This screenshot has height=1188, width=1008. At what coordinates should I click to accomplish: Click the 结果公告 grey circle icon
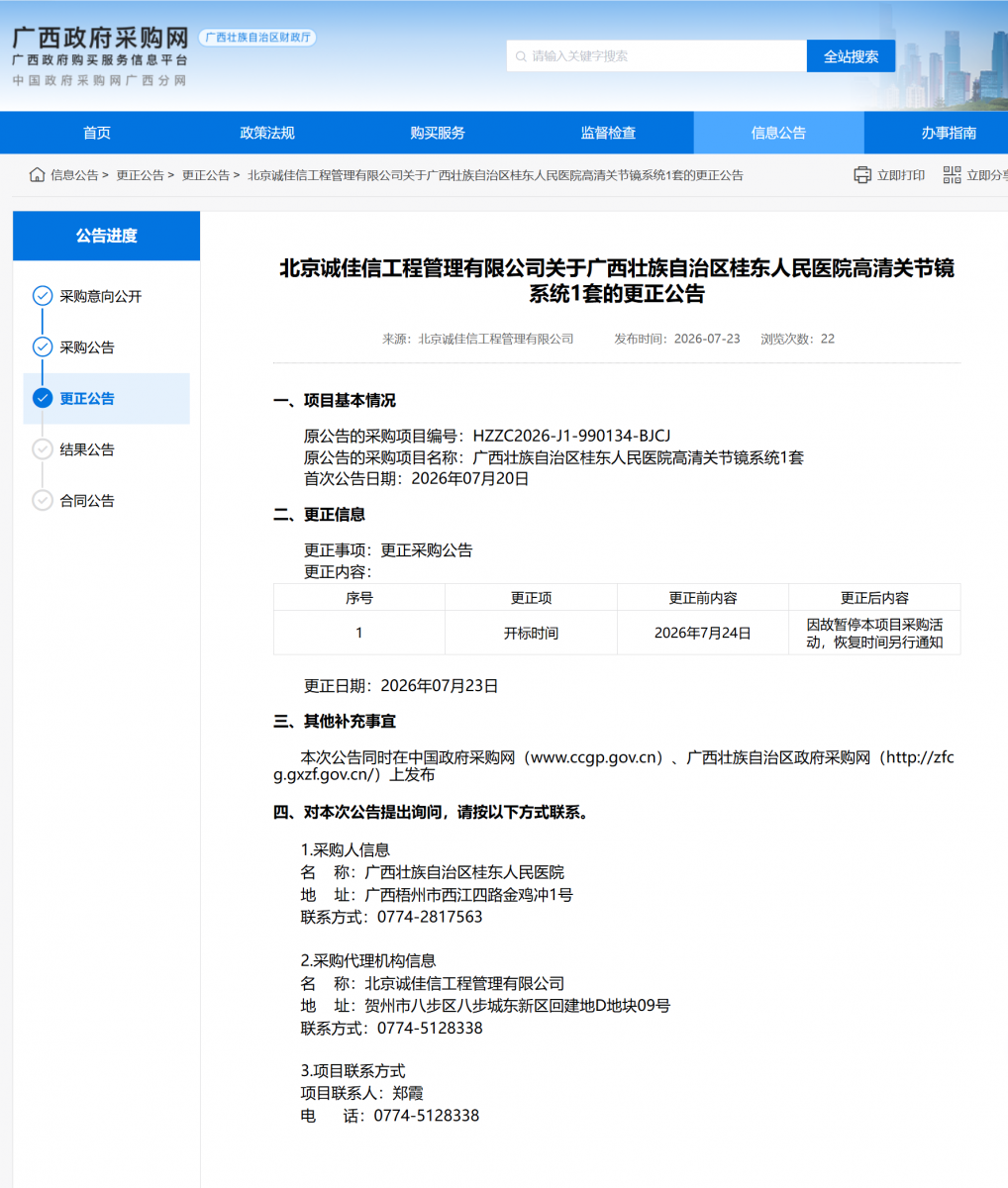pos(43,449)
